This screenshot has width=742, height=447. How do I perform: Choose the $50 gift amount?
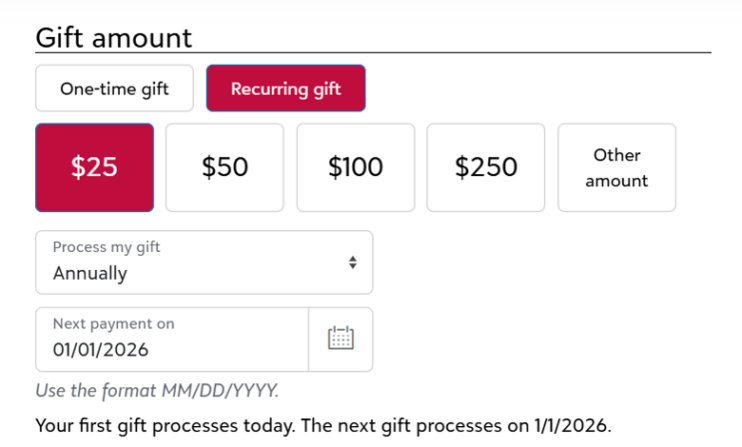(225, 167)
